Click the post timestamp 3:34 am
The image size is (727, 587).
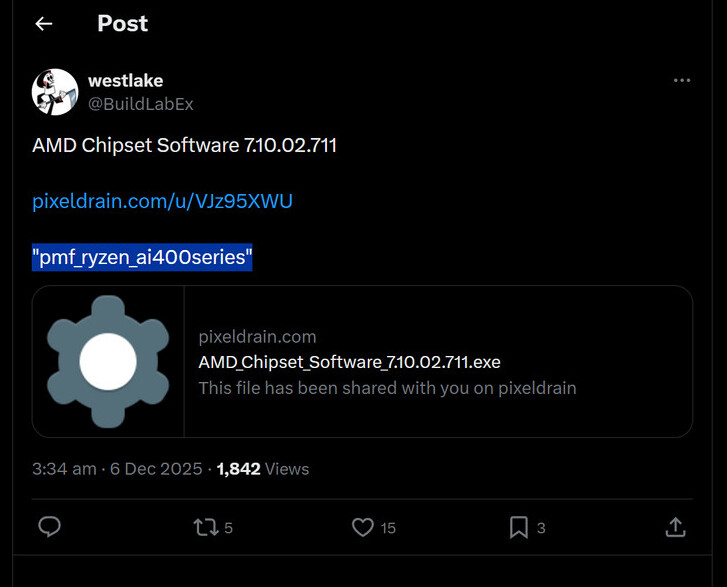(64, 469)
